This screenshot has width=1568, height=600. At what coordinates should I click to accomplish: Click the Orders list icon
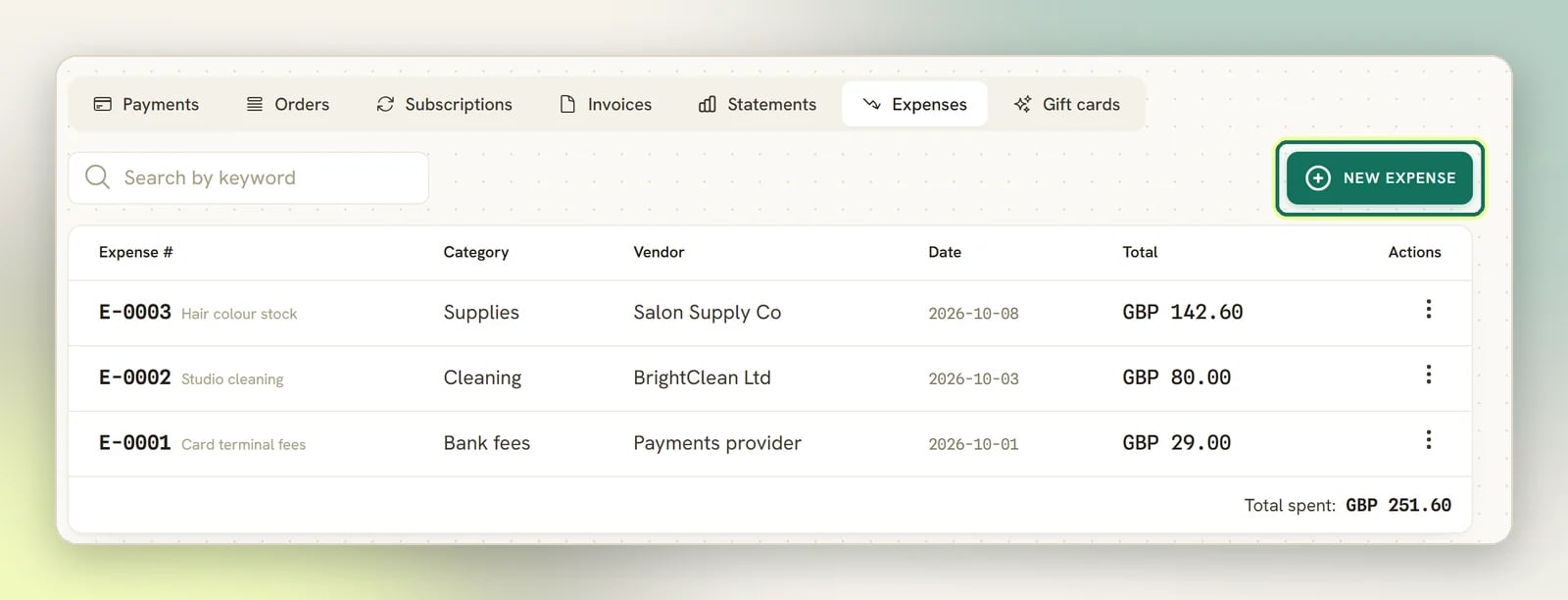[255, 104]
